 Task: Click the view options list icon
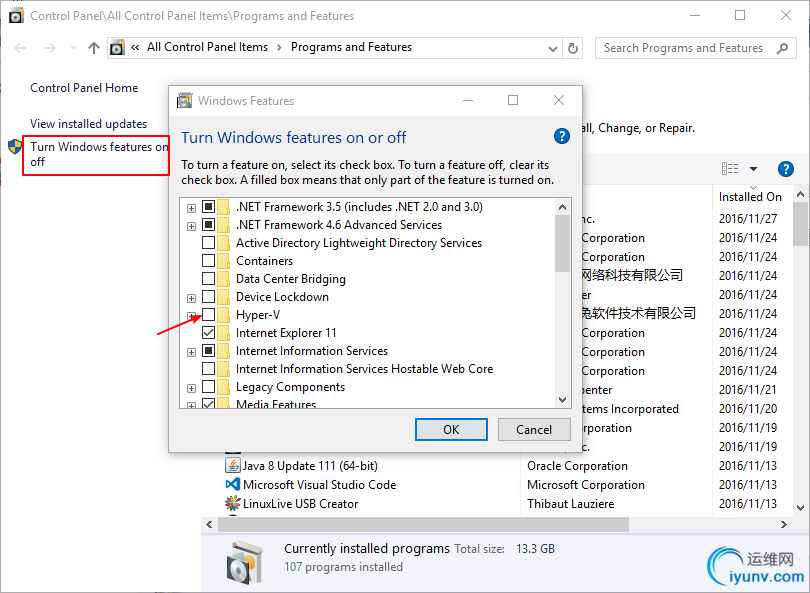tap(730, 168)
